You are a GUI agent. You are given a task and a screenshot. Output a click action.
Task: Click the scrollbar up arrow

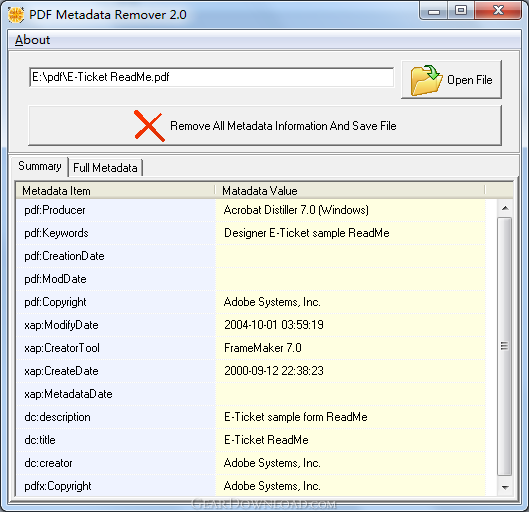tap(505, 208)
